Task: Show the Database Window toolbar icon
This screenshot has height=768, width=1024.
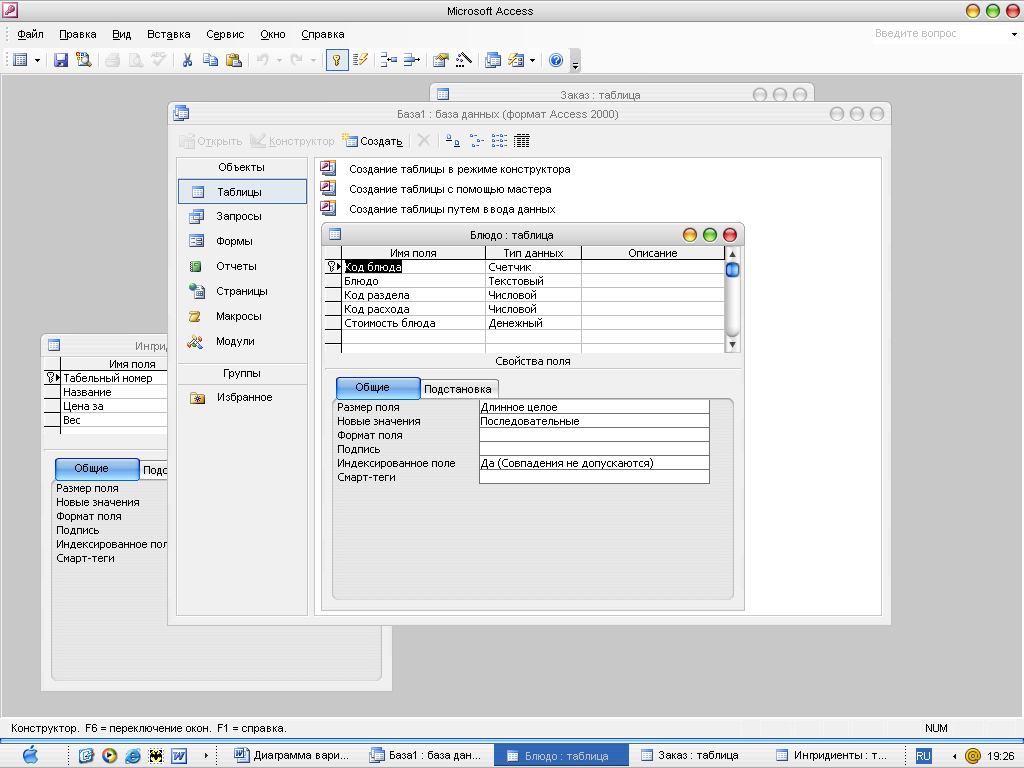Action: [493, 60]
